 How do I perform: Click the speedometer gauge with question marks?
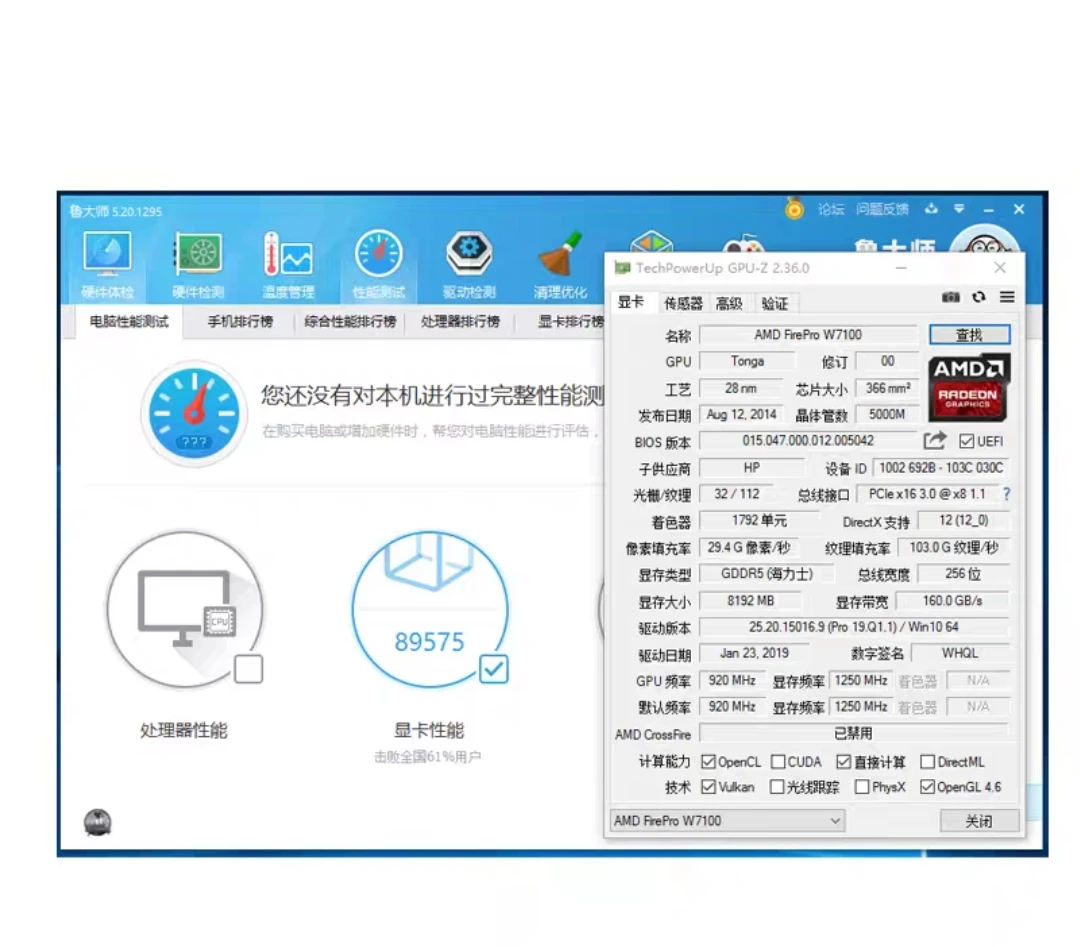[194, 413]
